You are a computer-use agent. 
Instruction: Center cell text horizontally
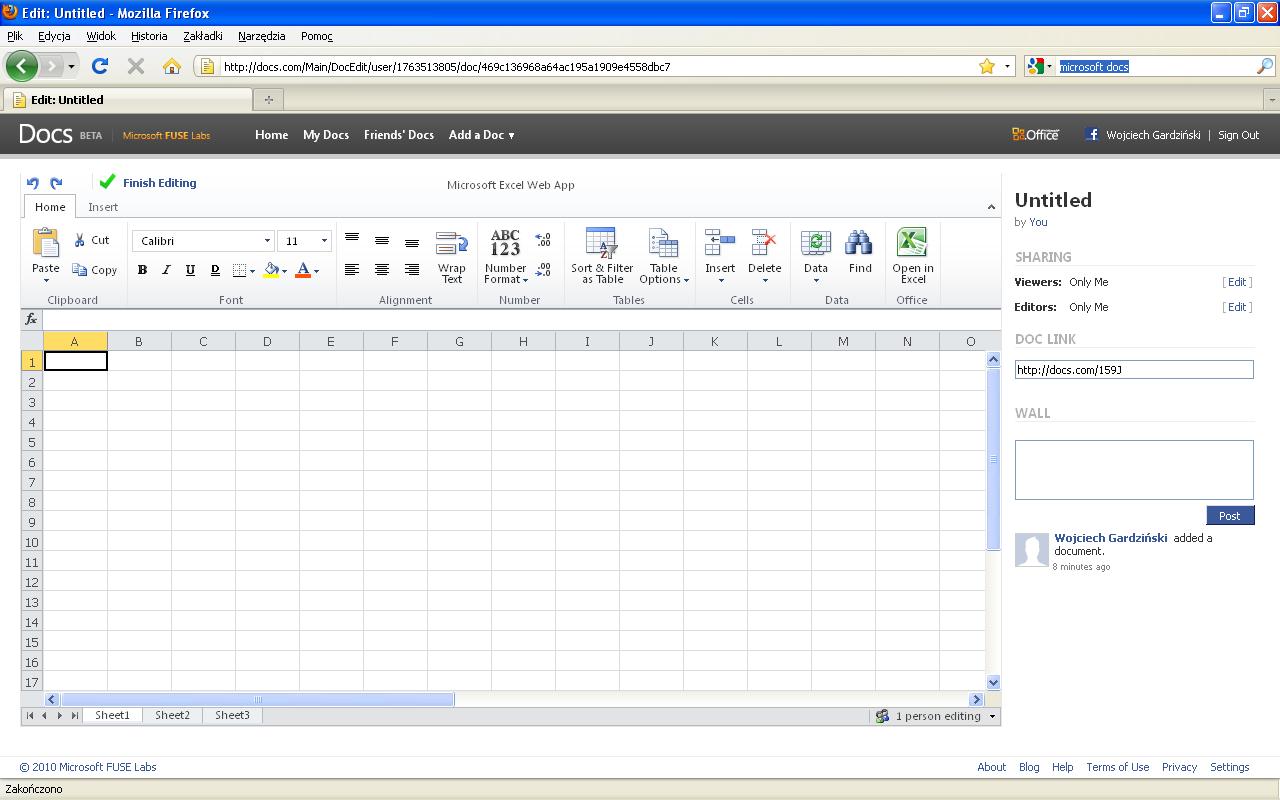(x=382, y=270)
